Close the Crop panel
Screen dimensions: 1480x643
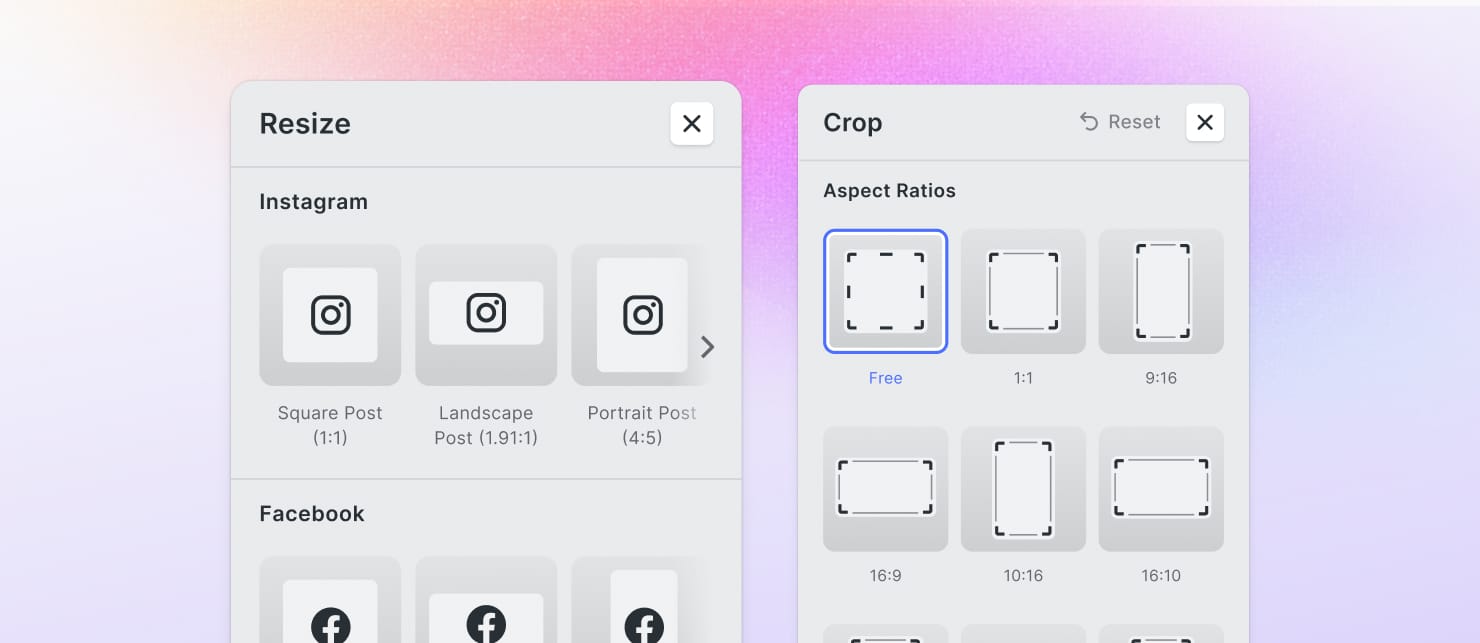point(1205,122)
